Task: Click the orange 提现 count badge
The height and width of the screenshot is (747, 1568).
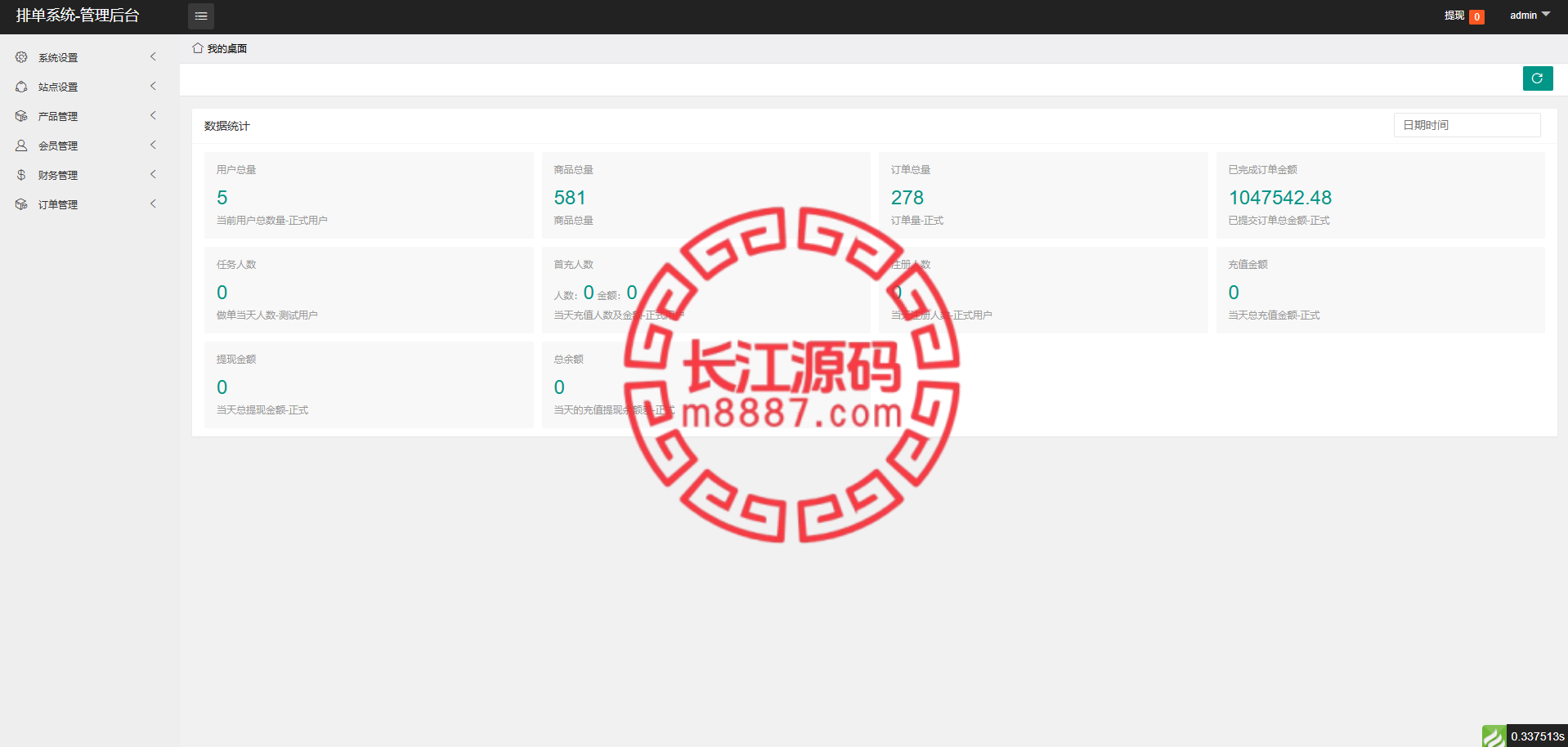Action: [x=1476, y=16]
